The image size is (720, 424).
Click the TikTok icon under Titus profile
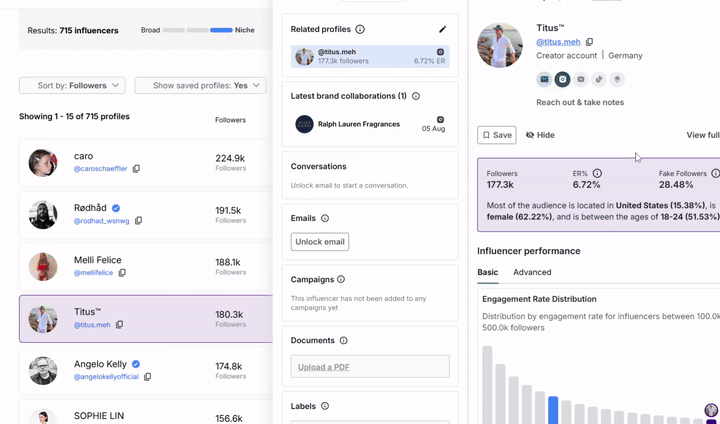[599, 79]
